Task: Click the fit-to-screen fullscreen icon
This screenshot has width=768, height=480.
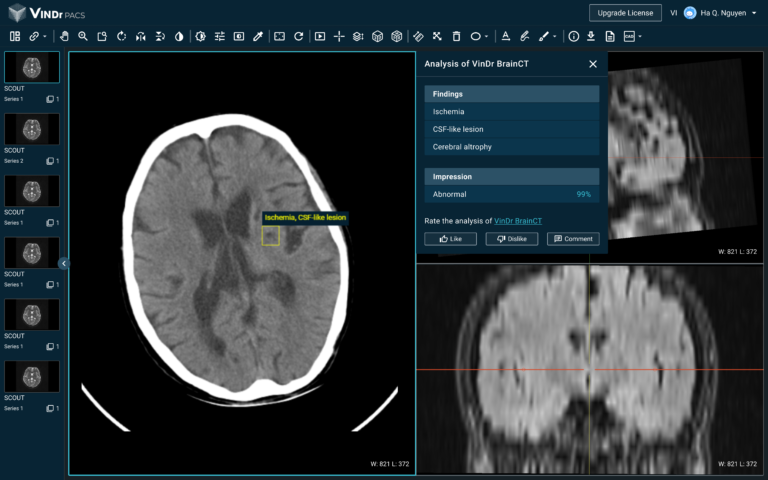Action: (280, 36)
